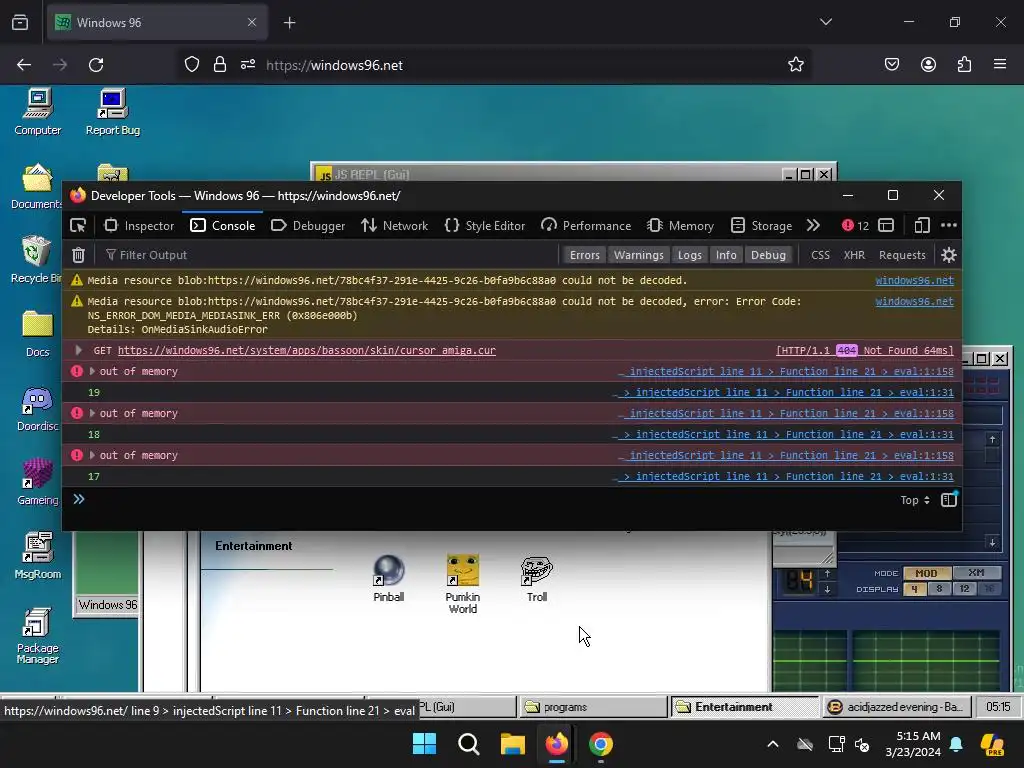Expand the GET cursor_amiga.cur request row
The height and width of the screenshot is (768, 1024).
[78, 350]
